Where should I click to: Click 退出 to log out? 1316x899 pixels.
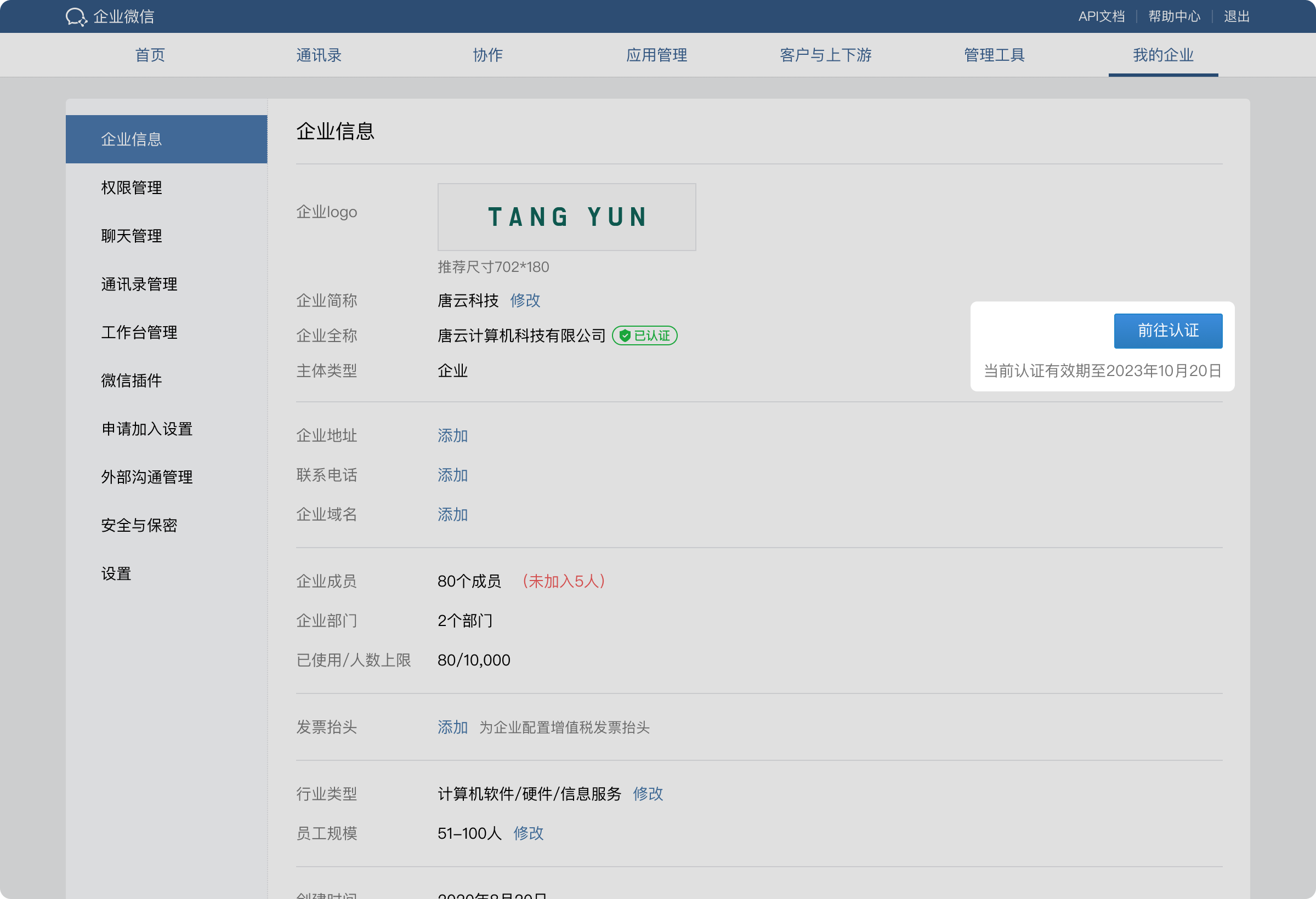coord(1236,16)
